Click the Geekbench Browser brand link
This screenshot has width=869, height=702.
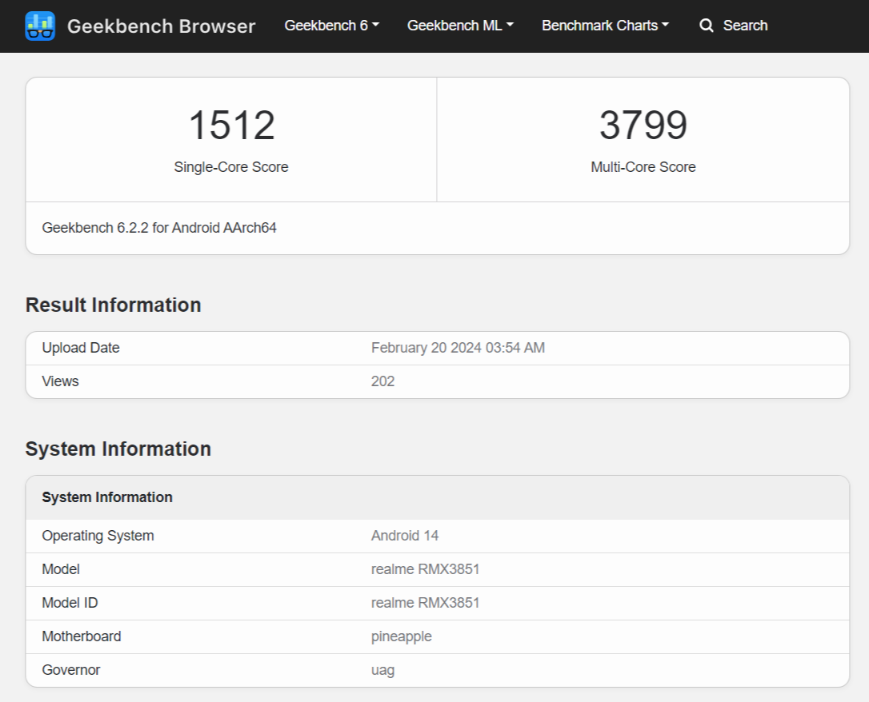(161, 26)
